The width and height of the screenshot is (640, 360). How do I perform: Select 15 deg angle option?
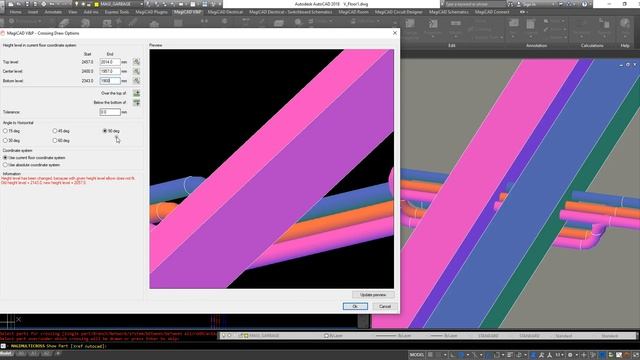(x=5, y=131)
